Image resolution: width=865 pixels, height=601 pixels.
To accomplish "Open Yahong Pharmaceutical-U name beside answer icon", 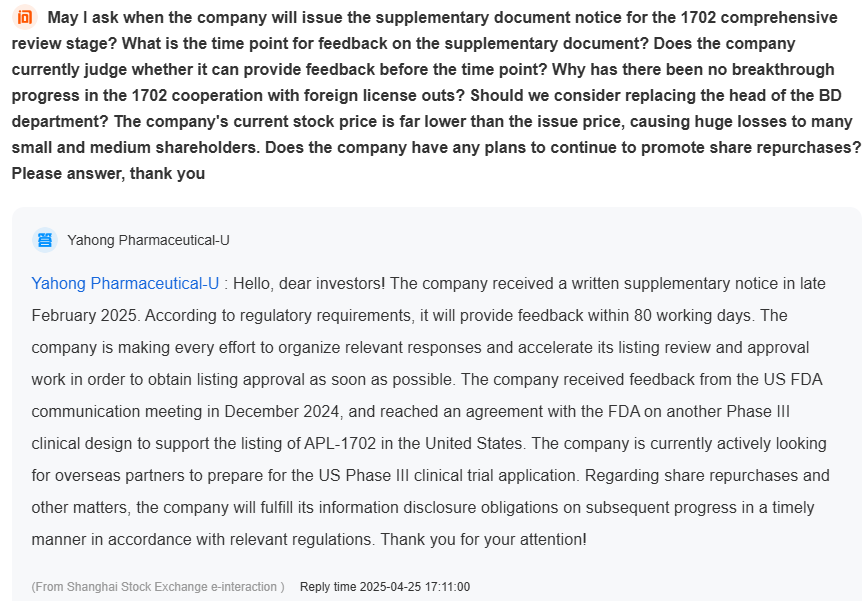I will (148, 240).
